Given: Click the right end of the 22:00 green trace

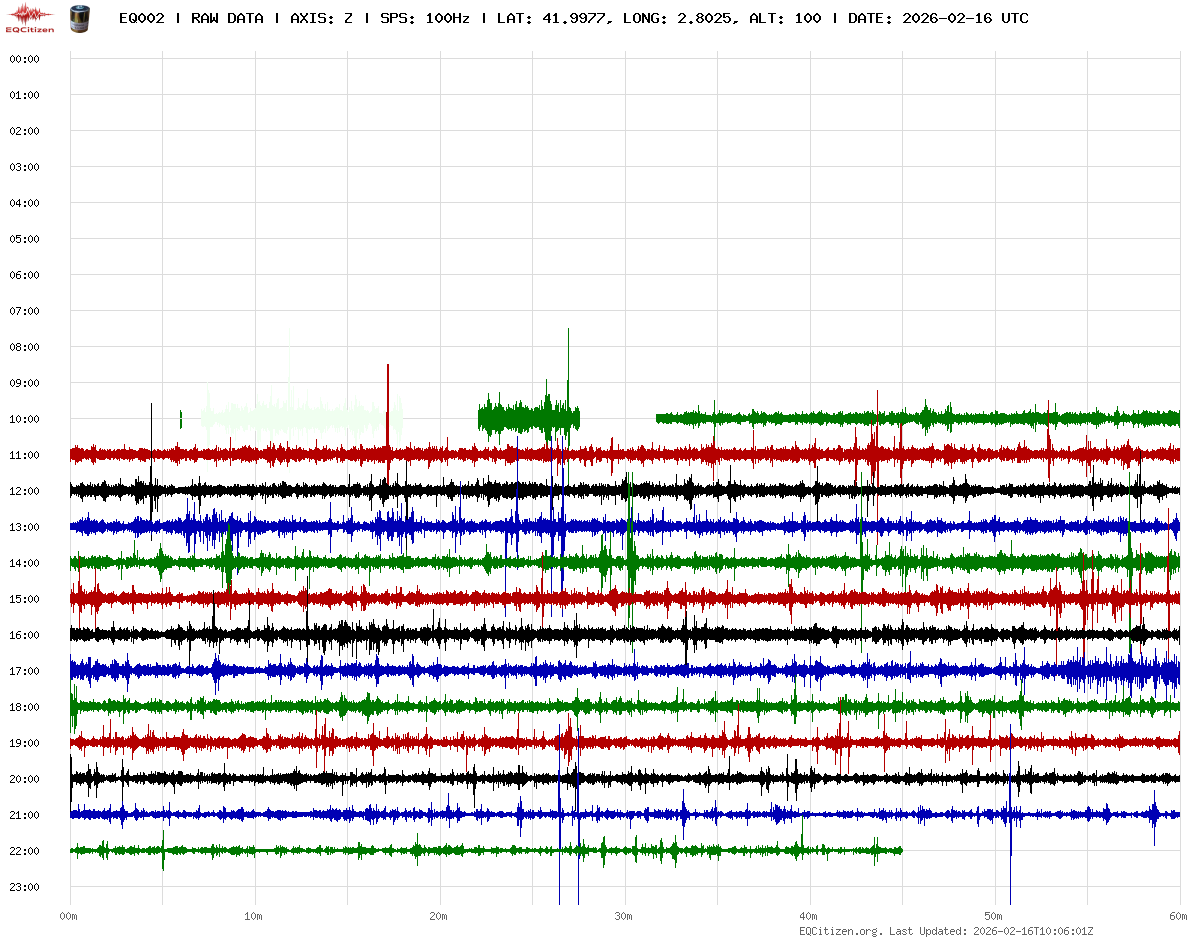Looking at the screenshot, I should point(899,850).
